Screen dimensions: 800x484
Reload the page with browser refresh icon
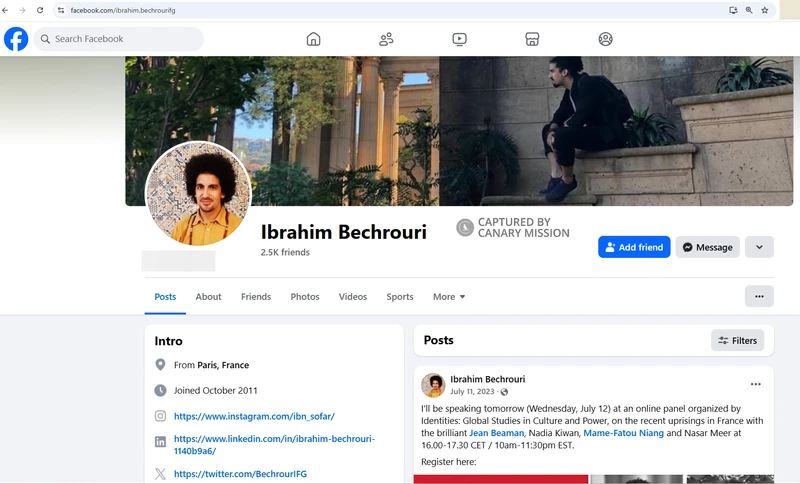coord(40,10)
